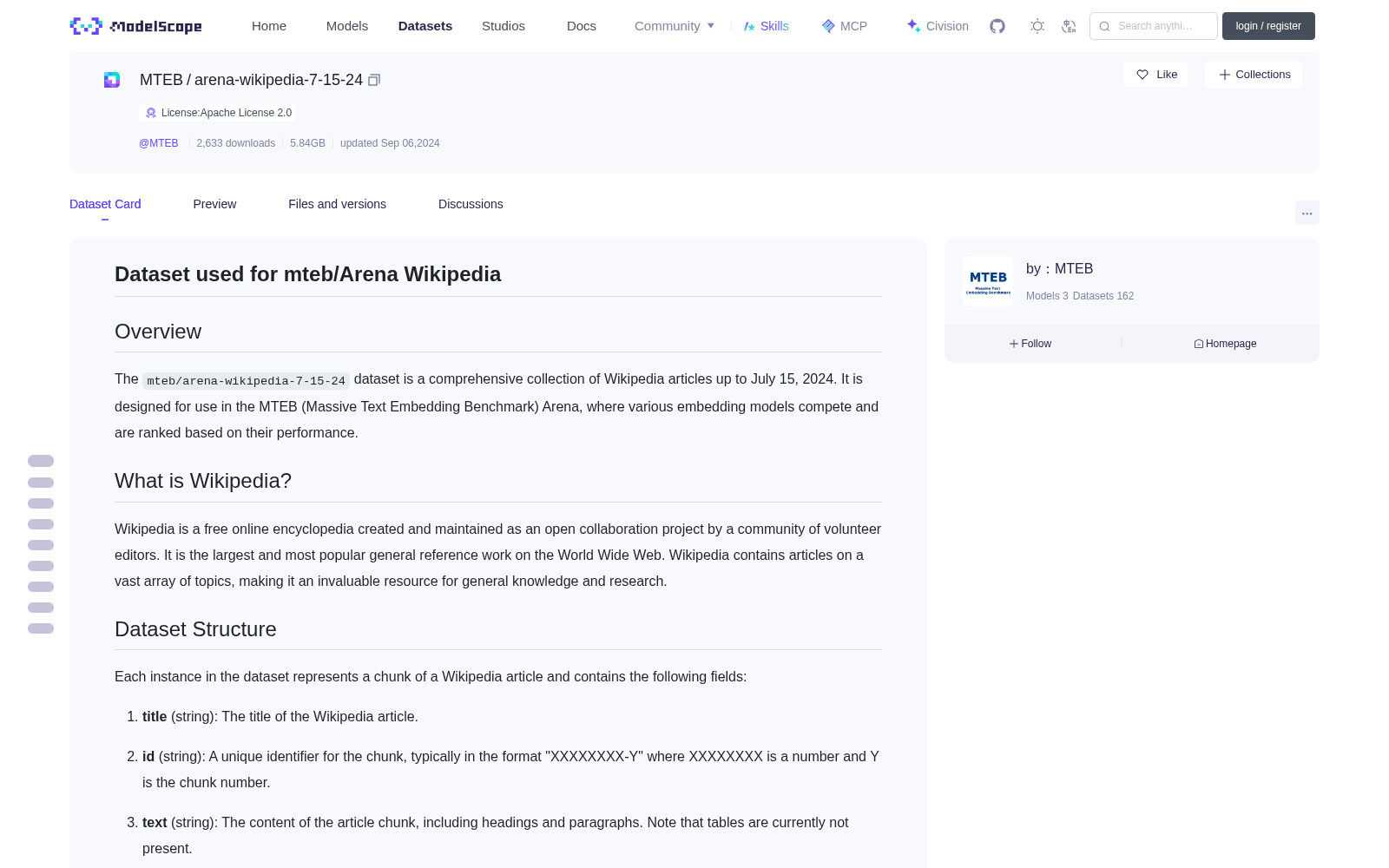Add dataset to Collections
1389x868 pixels.
point(1254,75)
